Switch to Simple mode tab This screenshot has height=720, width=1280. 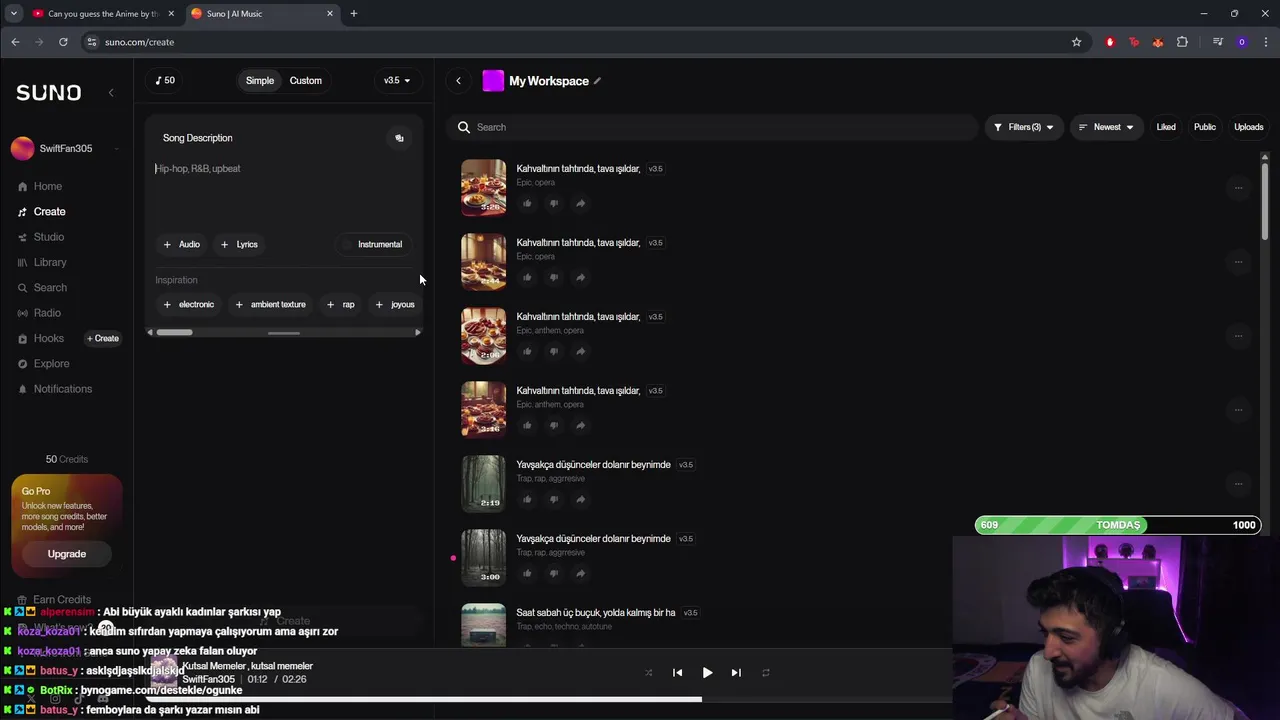point(260,81)
